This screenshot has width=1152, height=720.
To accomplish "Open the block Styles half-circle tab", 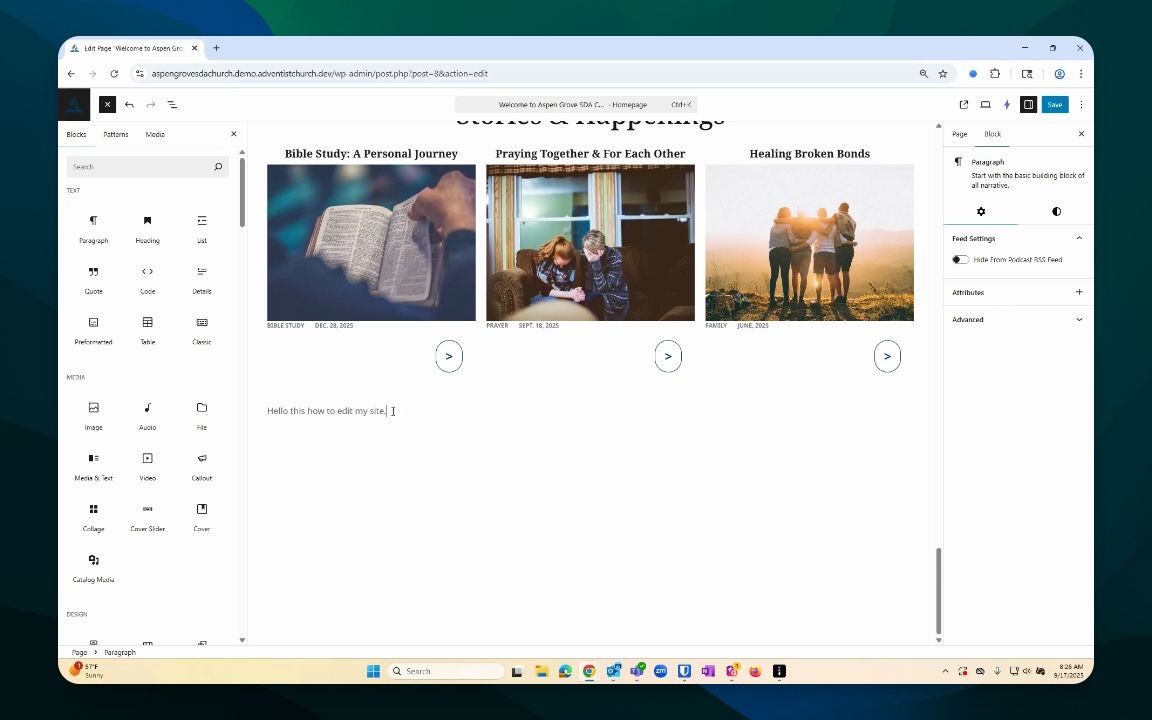I will click(1056, 212).
